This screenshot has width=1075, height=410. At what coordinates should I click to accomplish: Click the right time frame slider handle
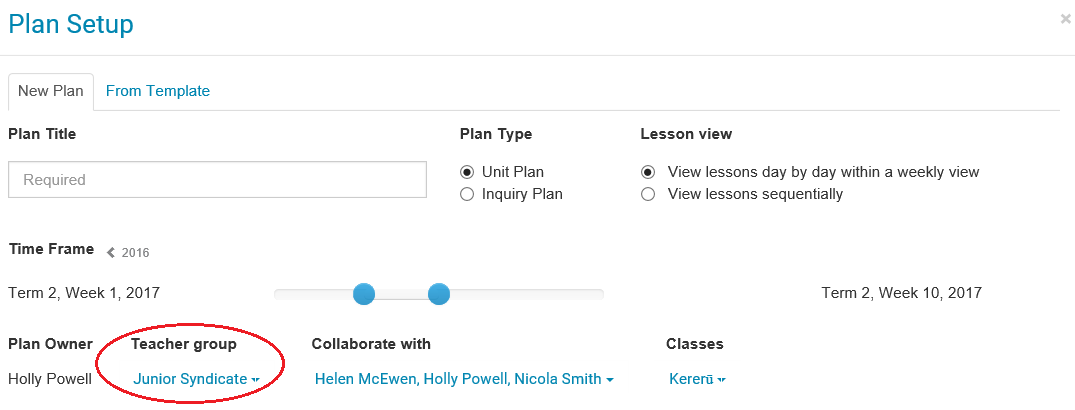[439, 294]
